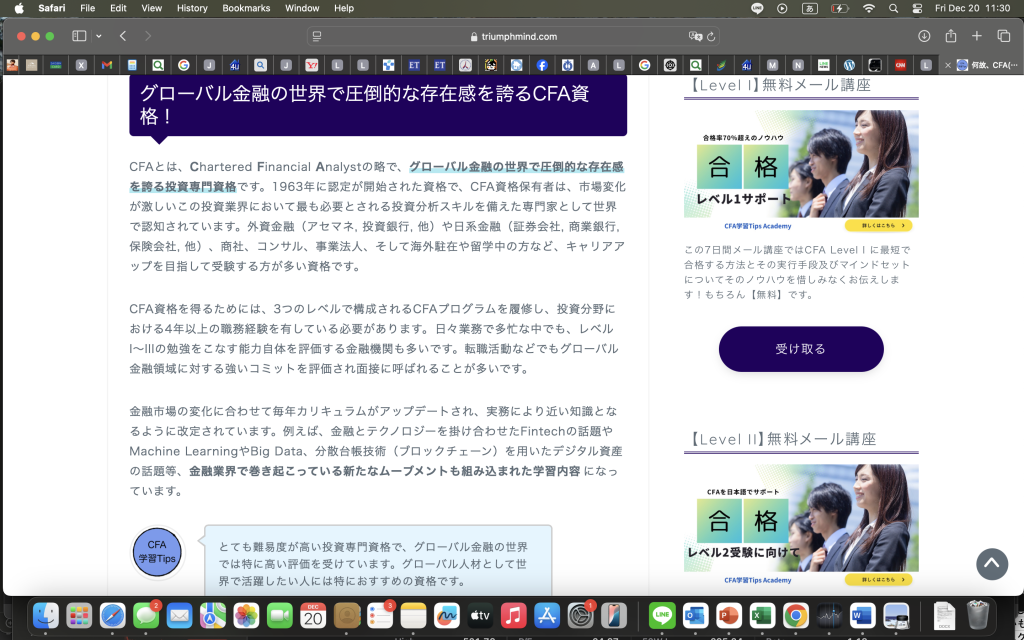
Task: Select the Facebook icon in the toolbar
Action: [541, 66]
